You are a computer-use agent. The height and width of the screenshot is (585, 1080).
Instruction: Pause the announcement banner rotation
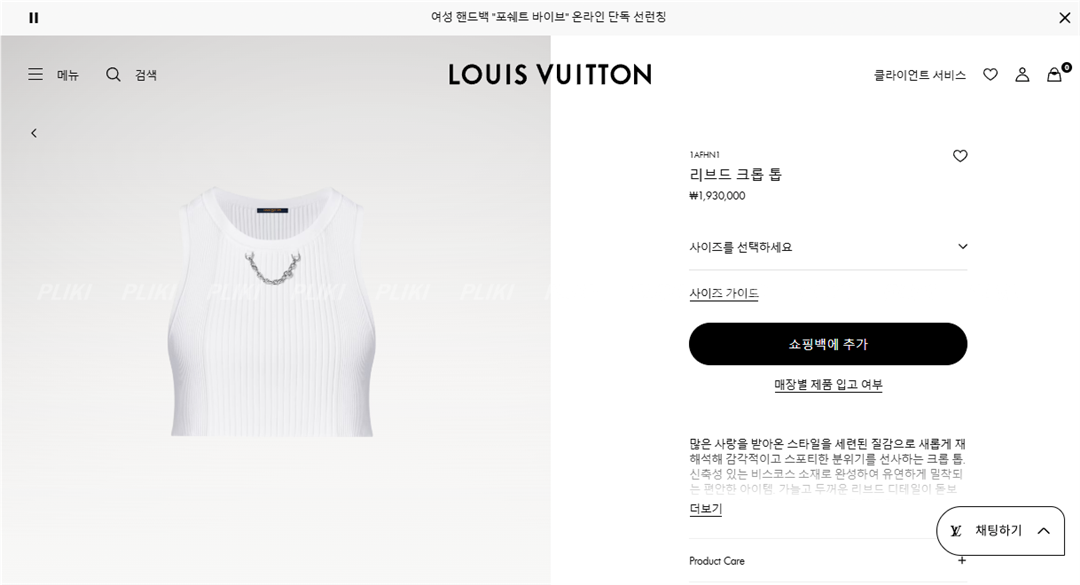[x=34, y=18]
